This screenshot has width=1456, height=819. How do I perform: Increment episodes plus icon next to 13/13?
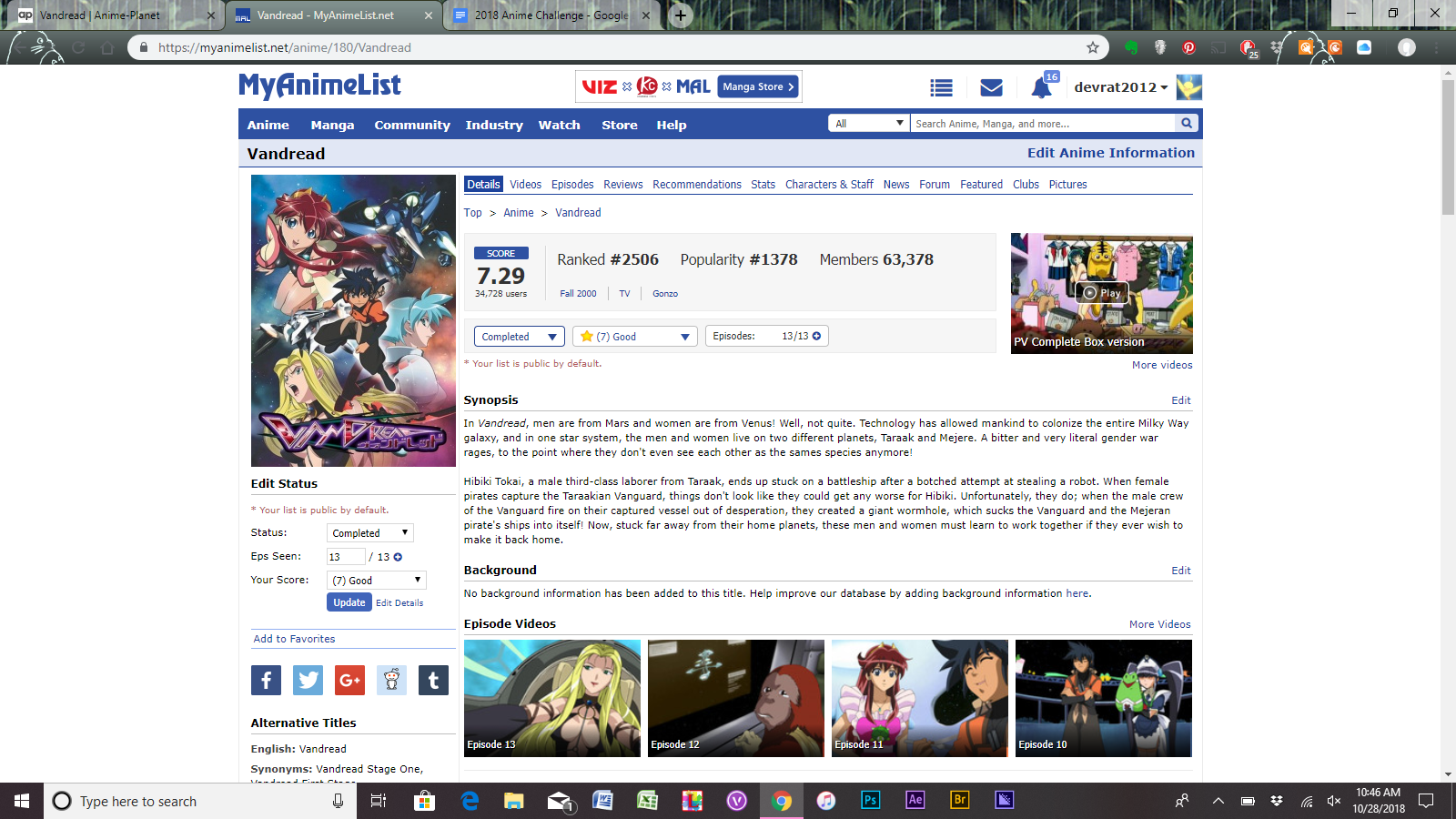click(816, 336)
